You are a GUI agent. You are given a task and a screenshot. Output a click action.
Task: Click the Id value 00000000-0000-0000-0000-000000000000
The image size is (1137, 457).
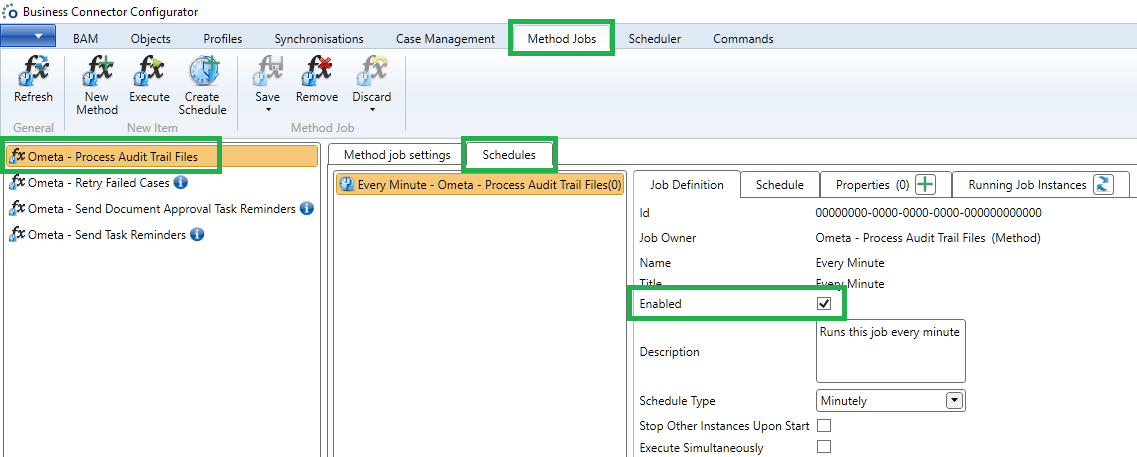coord(929,213)
